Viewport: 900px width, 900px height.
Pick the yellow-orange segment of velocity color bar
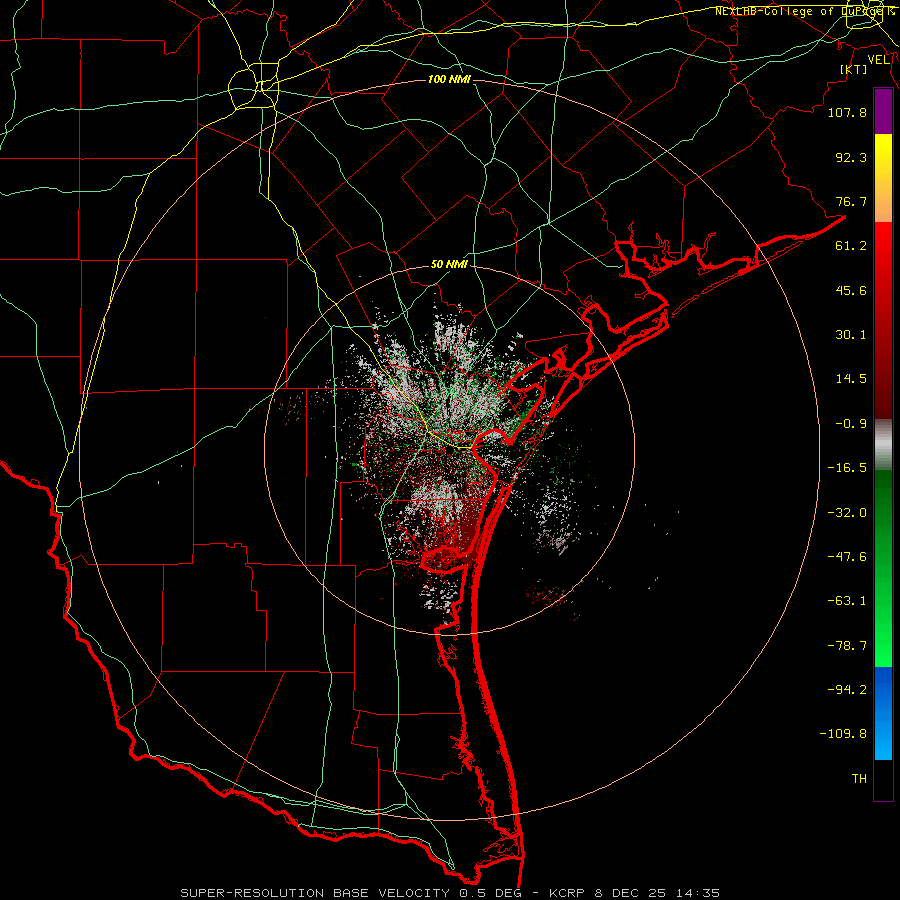point(883,178)
